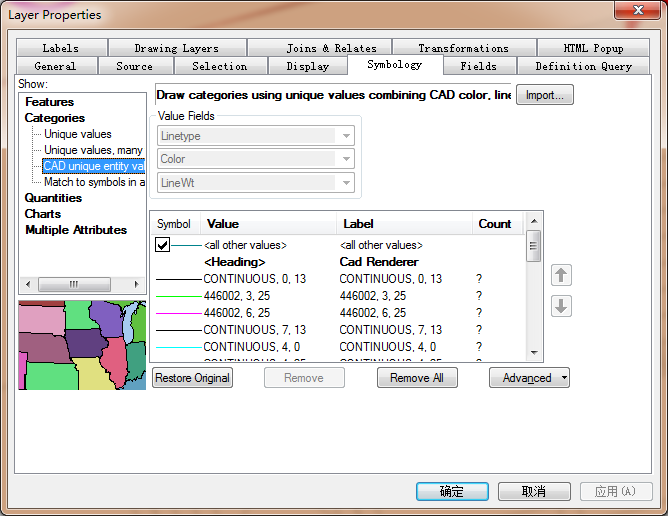Click the Remove All button
Image resolution: width=668 pixels, height=516 pixels.
pos(417,378)
